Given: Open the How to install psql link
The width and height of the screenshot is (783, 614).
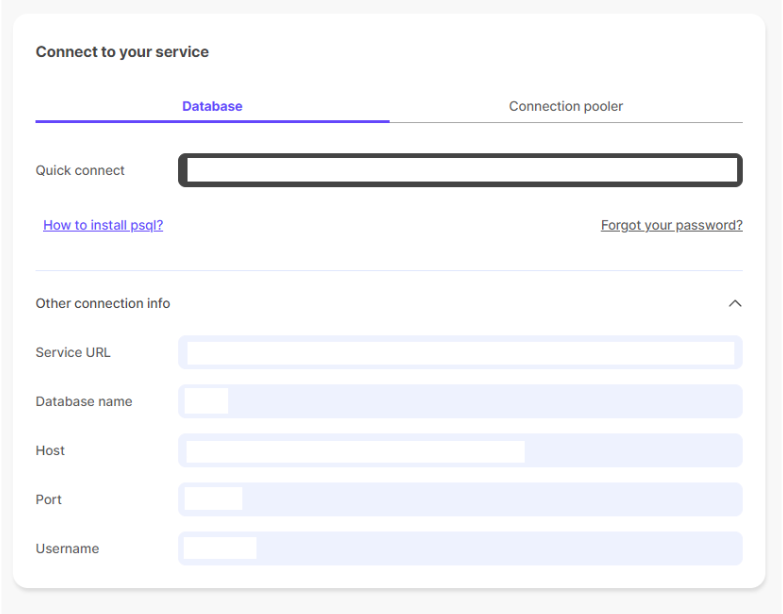Looking at the screenshot, I should (103, 225).
